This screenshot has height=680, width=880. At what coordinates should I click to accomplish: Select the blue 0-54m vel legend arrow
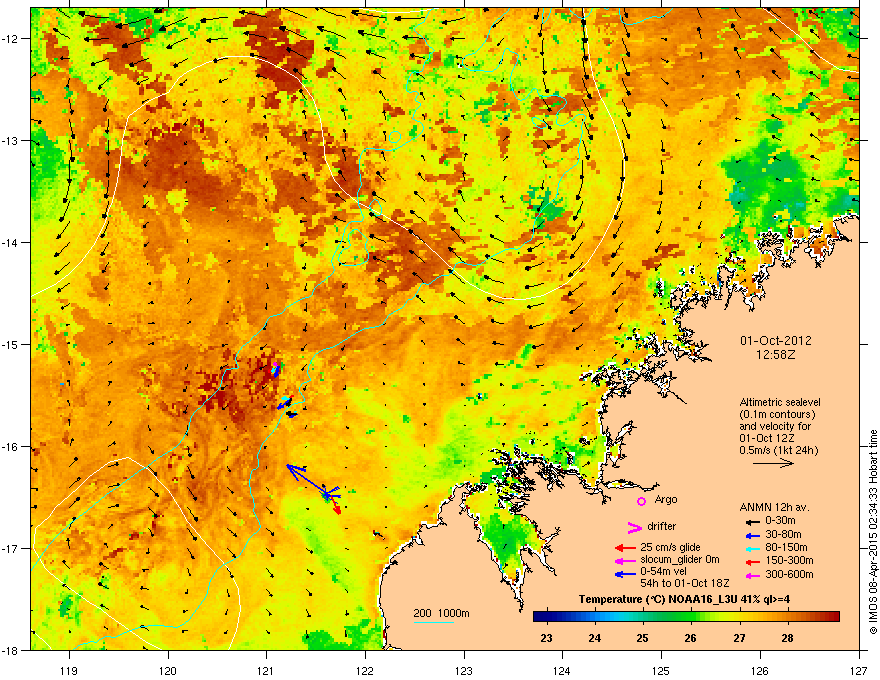(625, 574)
